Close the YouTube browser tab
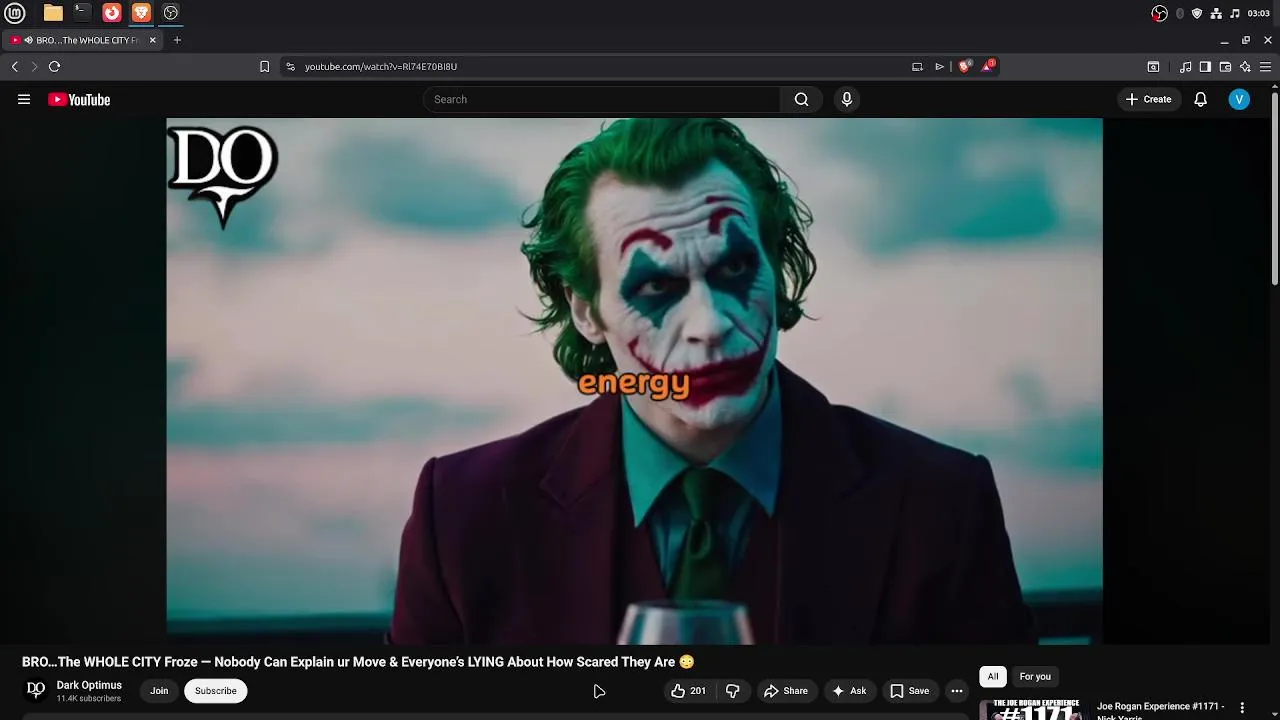Viewport: 1280px width, 720px height. 152,40
